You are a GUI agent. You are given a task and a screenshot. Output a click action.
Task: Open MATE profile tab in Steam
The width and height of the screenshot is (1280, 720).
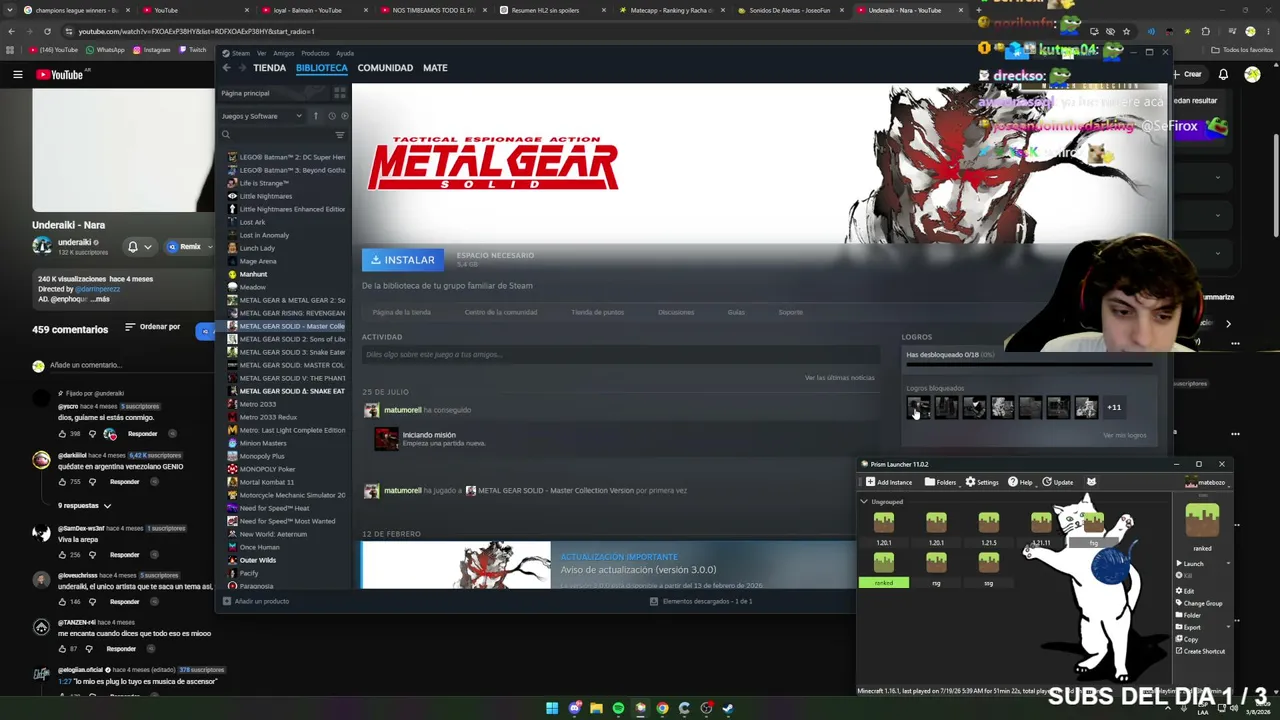click(435, 68)
